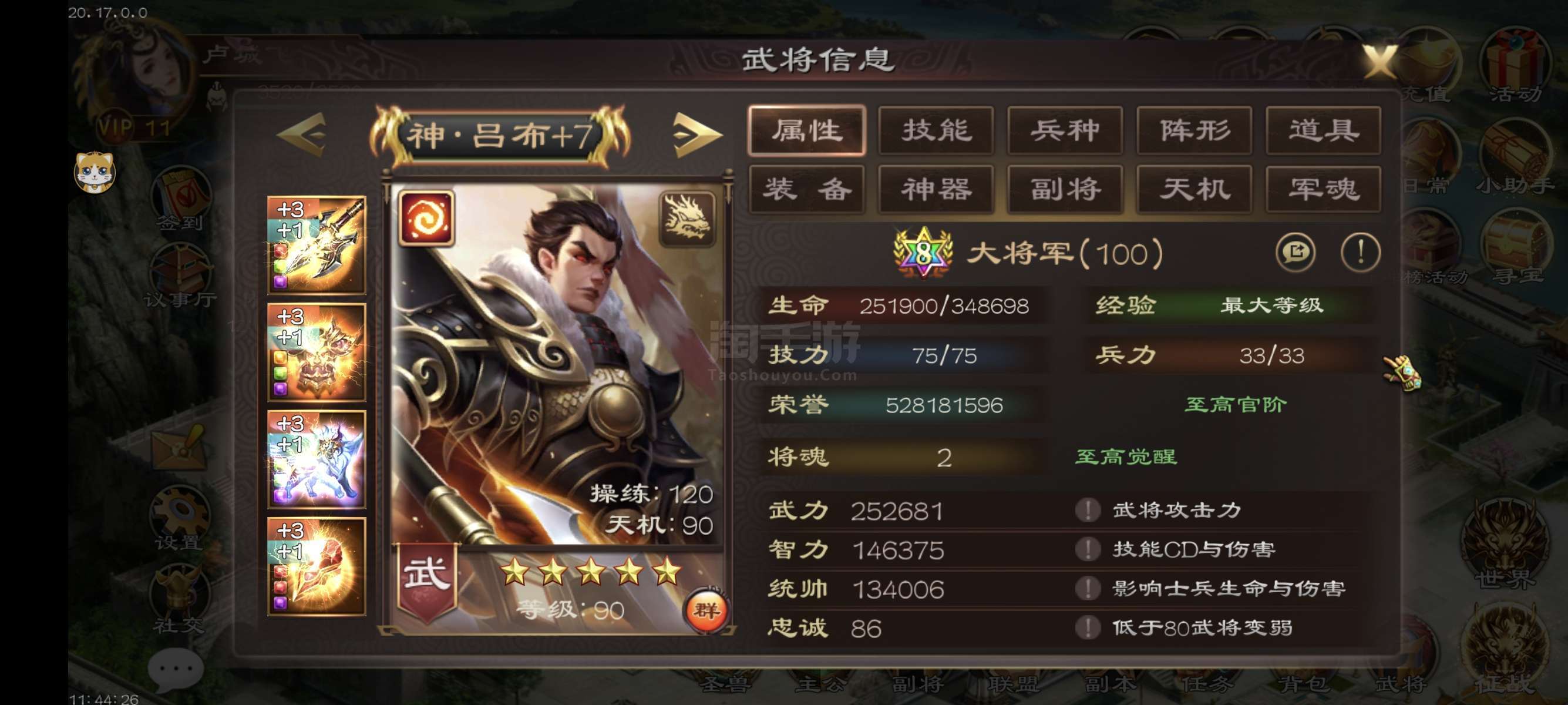Show 武将攻击力 info tooltip icon
This screenshot has width=1568, height=705.
pos(1088,510)
